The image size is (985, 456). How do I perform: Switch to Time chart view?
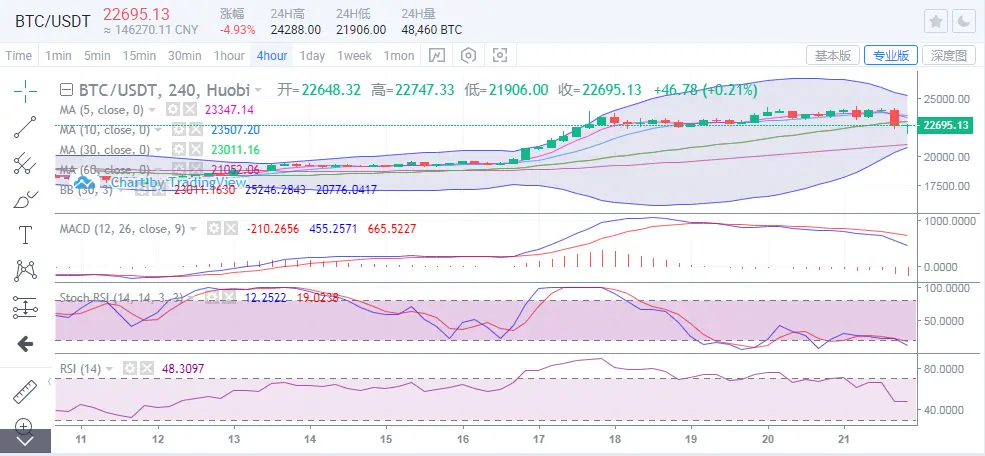tap(18, 55)
